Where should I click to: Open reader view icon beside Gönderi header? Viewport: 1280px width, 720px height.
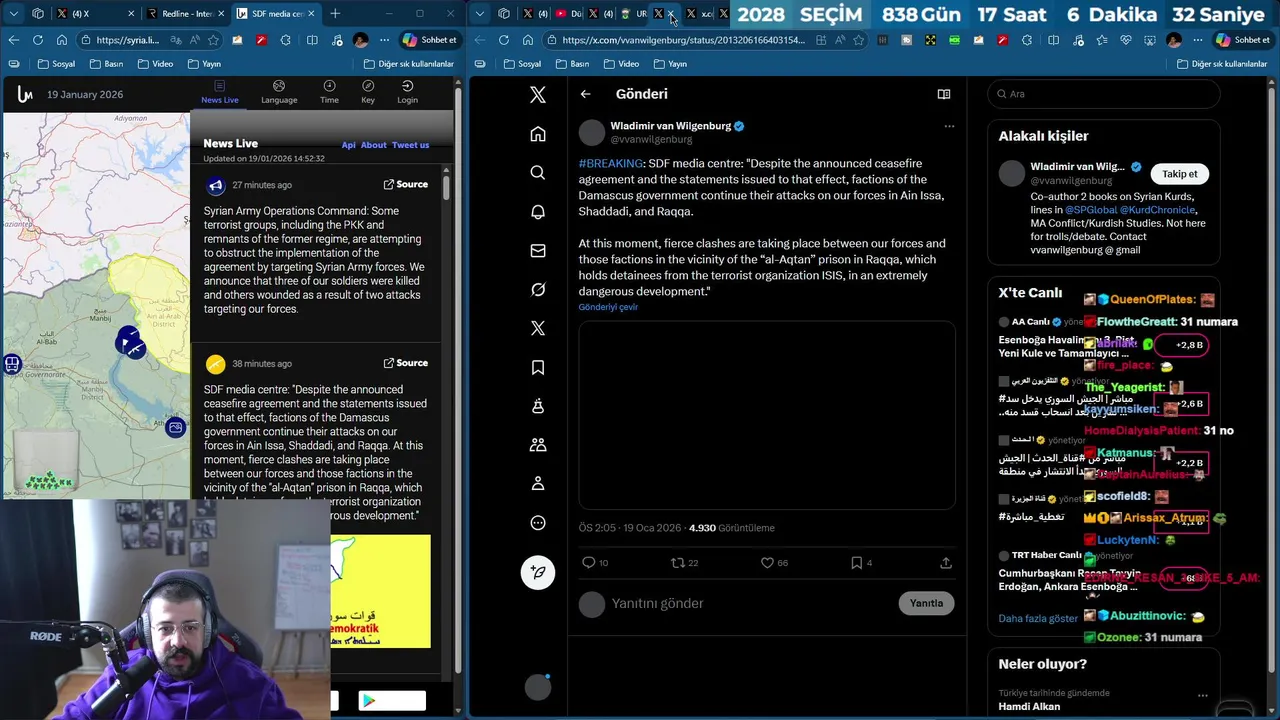(x=943, y=94)
